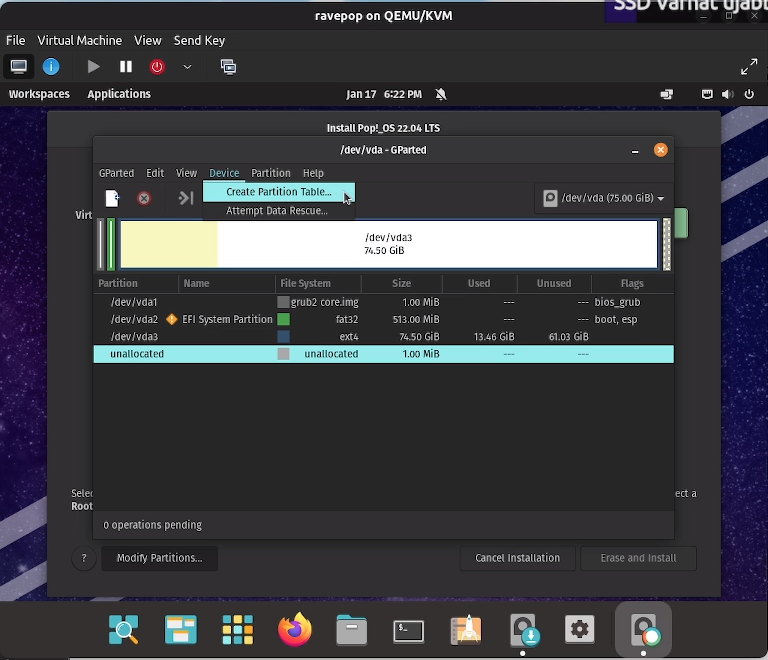The image size is (768, 660).
Task: Open the virt-manager File menu
Action: tap(16, 40)
